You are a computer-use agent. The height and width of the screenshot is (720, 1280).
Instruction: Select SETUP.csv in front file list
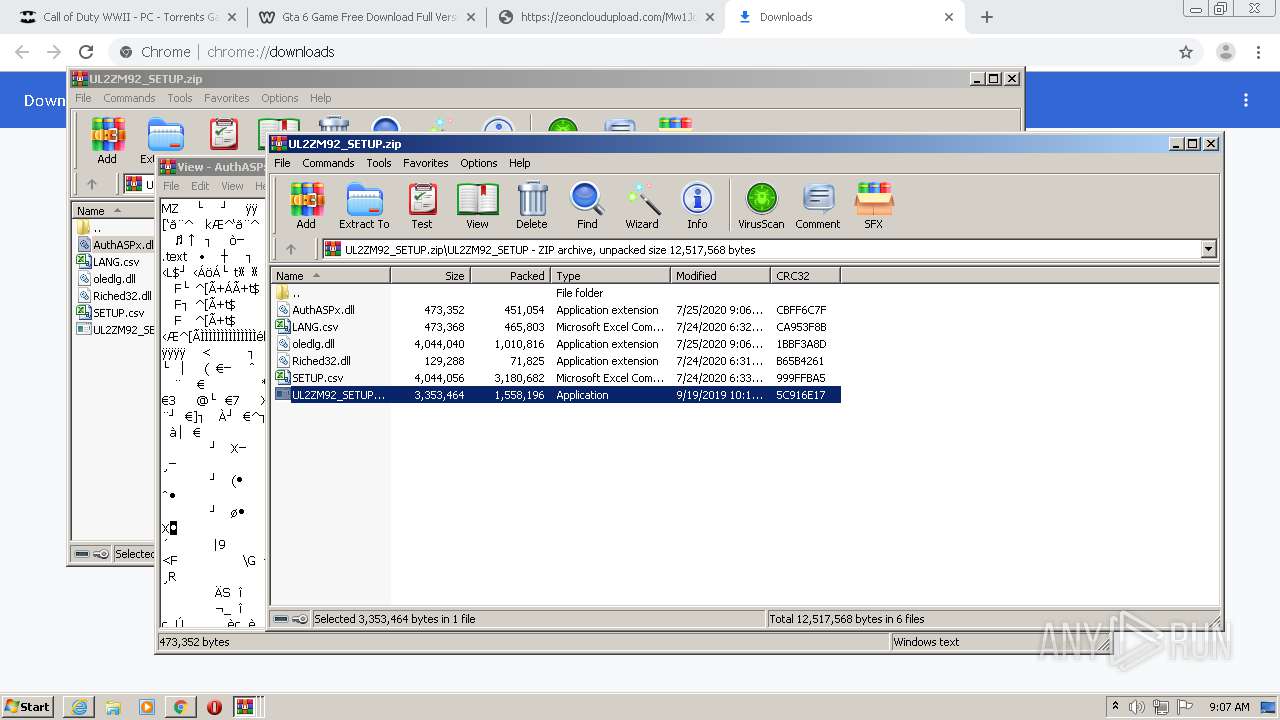tap(556, 378)
